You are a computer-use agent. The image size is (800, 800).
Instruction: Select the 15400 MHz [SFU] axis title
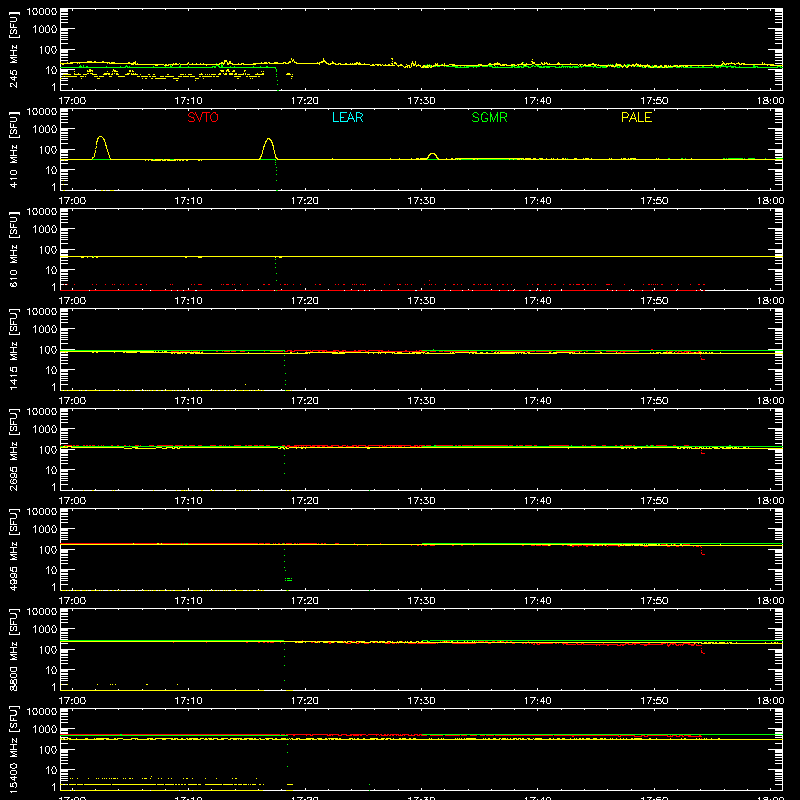(x=14, y=749)
